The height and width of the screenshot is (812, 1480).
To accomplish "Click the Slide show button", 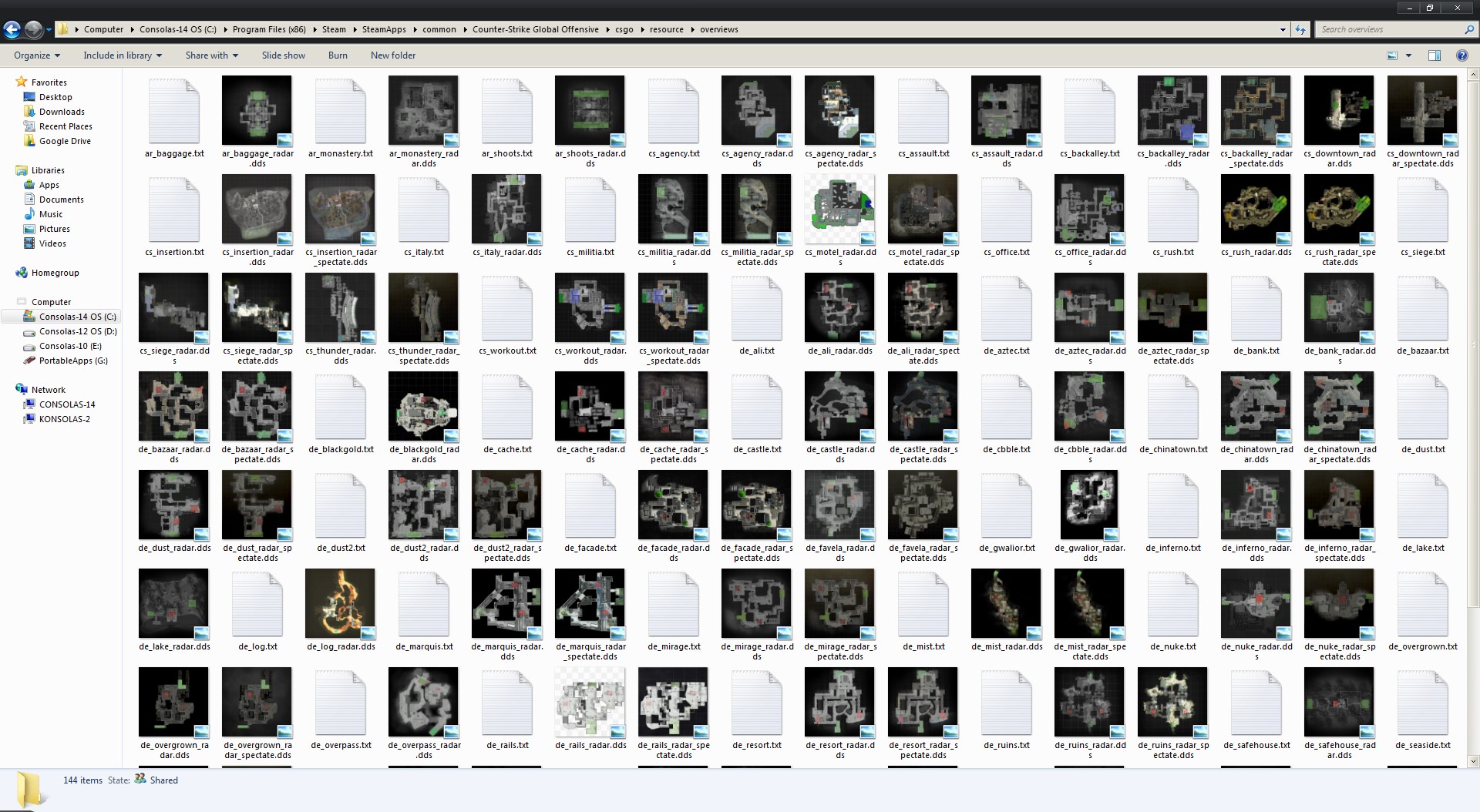I will (284, 55).
